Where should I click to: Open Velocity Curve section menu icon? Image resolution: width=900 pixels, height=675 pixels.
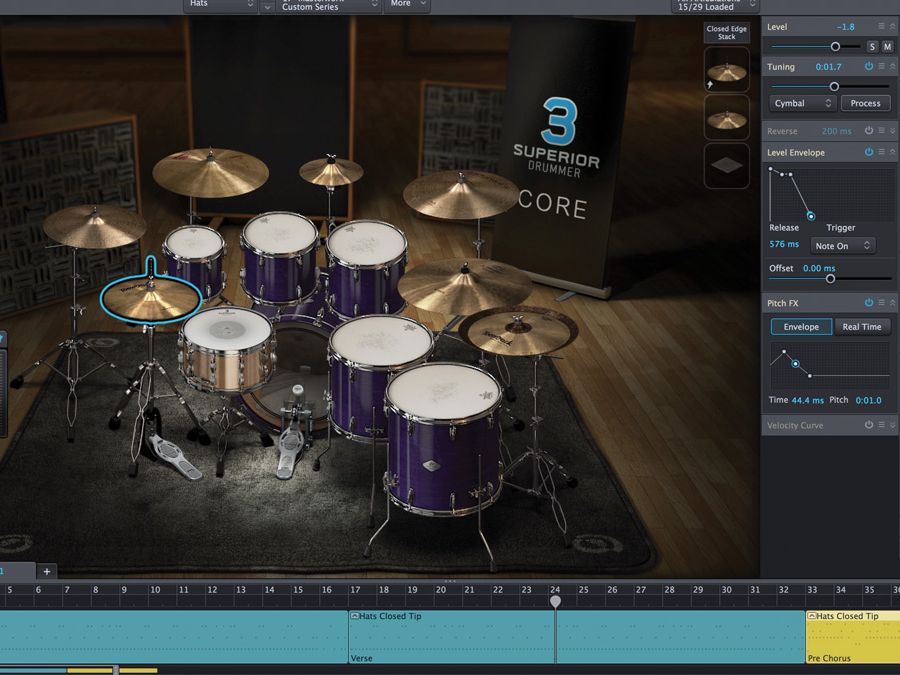(881, 425)
